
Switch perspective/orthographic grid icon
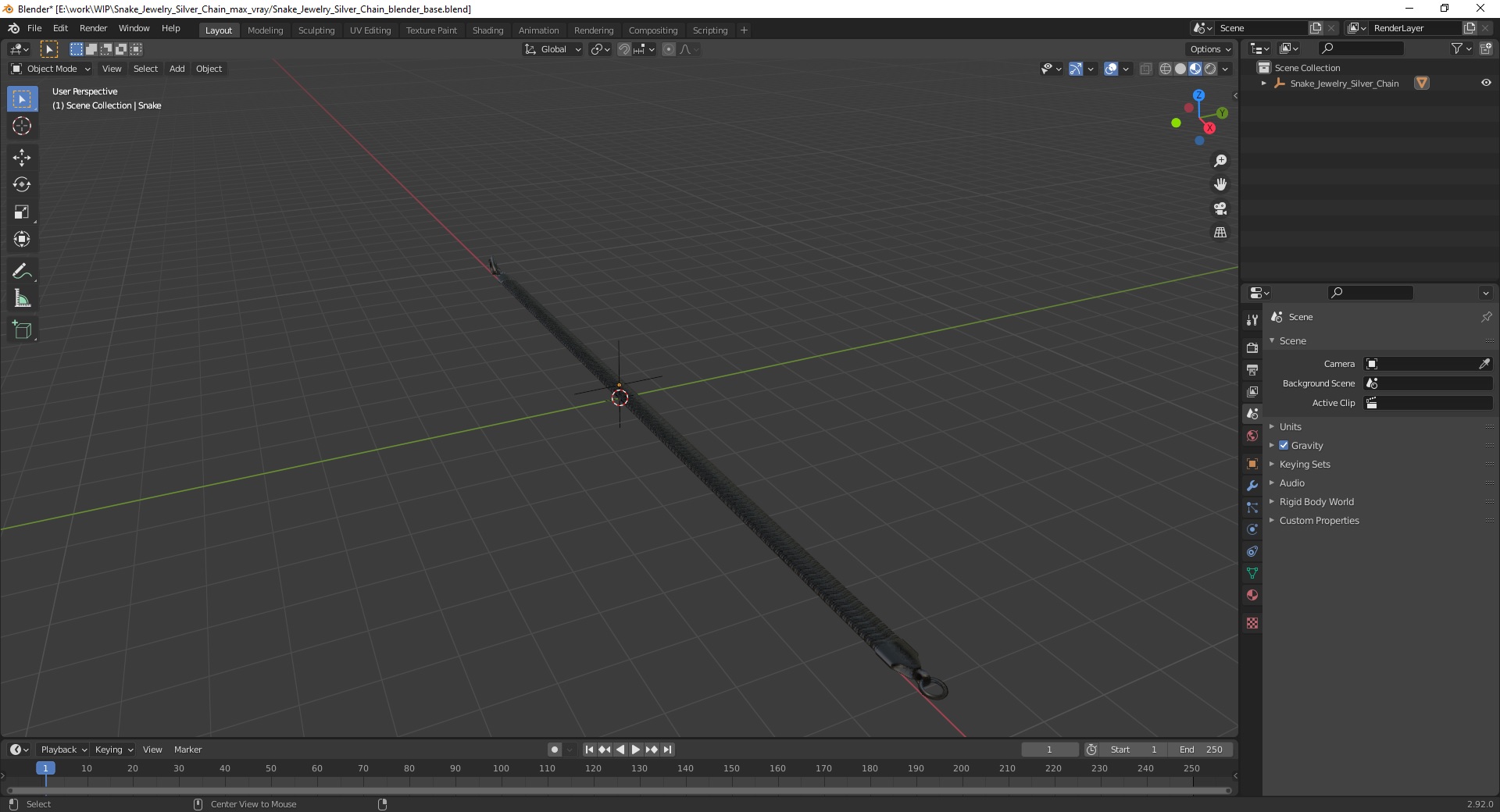pos(1220,233)
